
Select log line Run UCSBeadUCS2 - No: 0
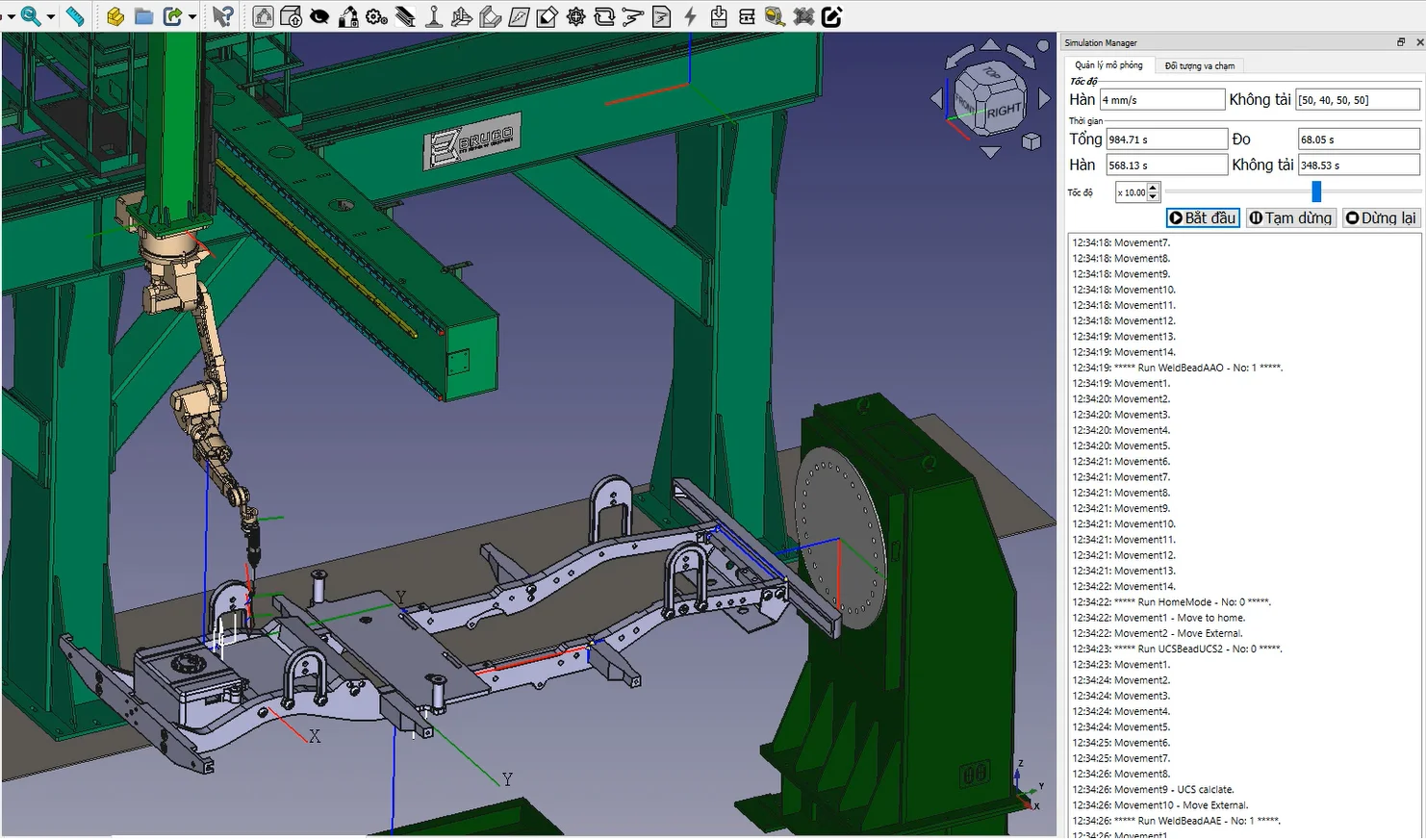[x=1177, y=649]
